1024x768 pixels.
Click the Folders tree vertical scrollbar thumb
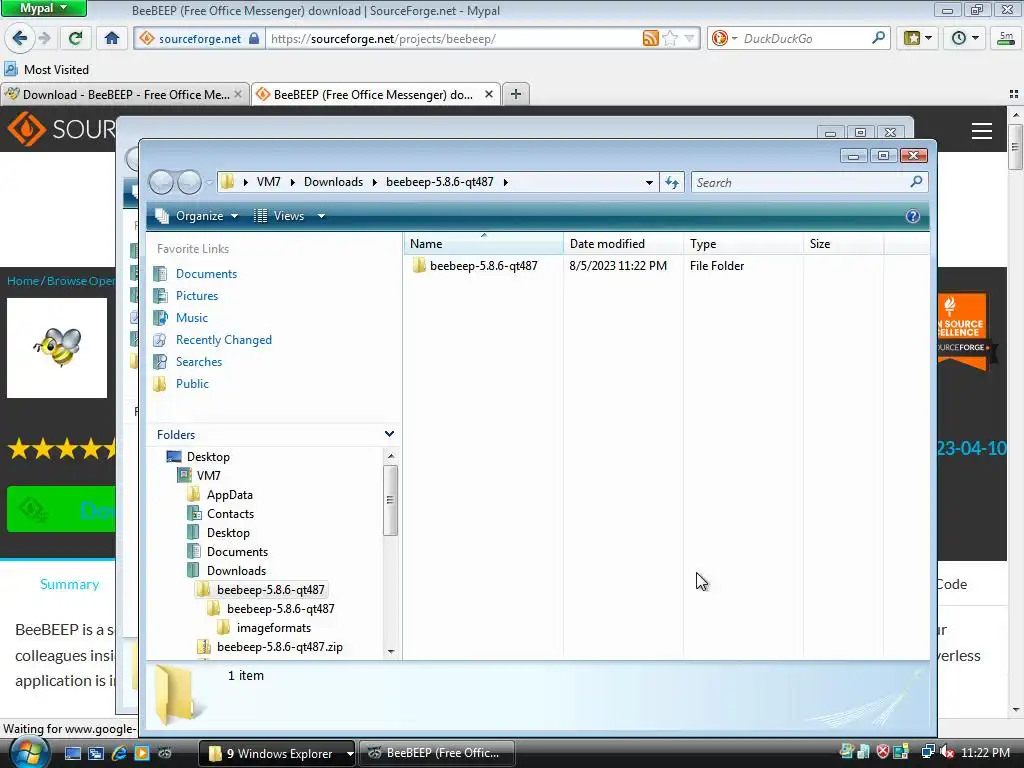pos(390,500)
